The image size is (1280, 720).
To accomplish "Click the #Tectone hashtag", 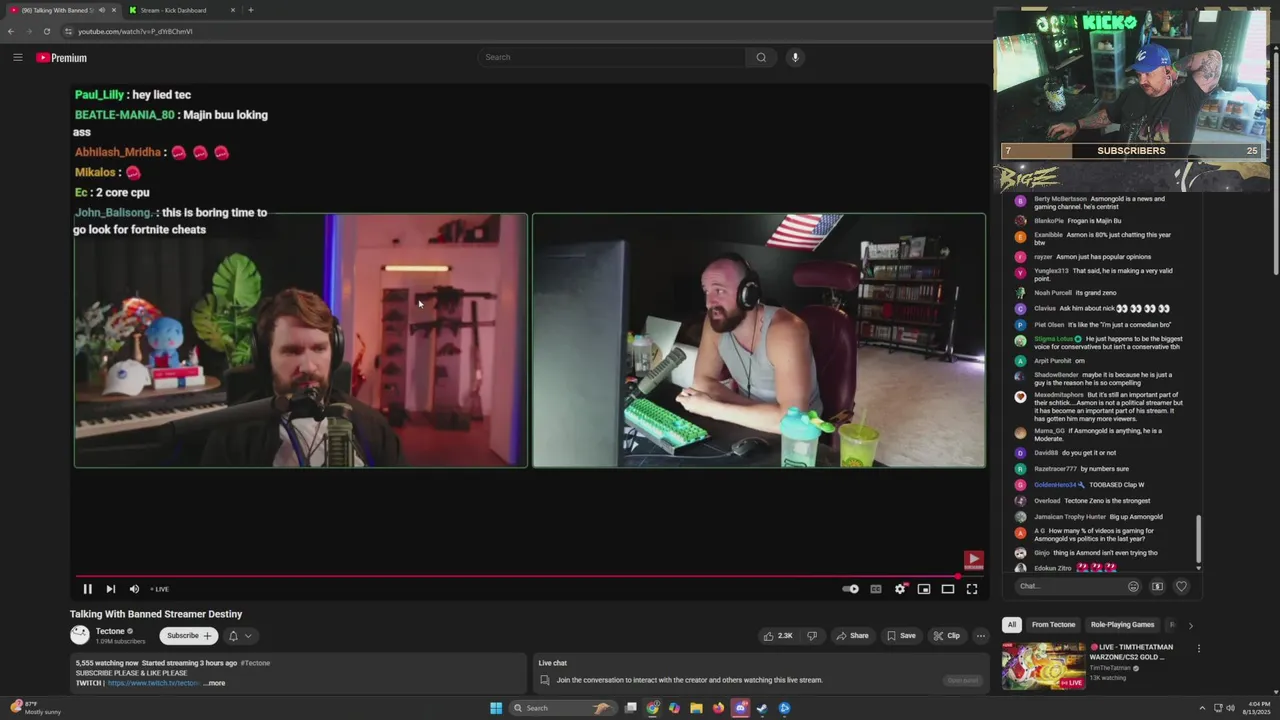I will pyautogui.click(x=255, y=663).
